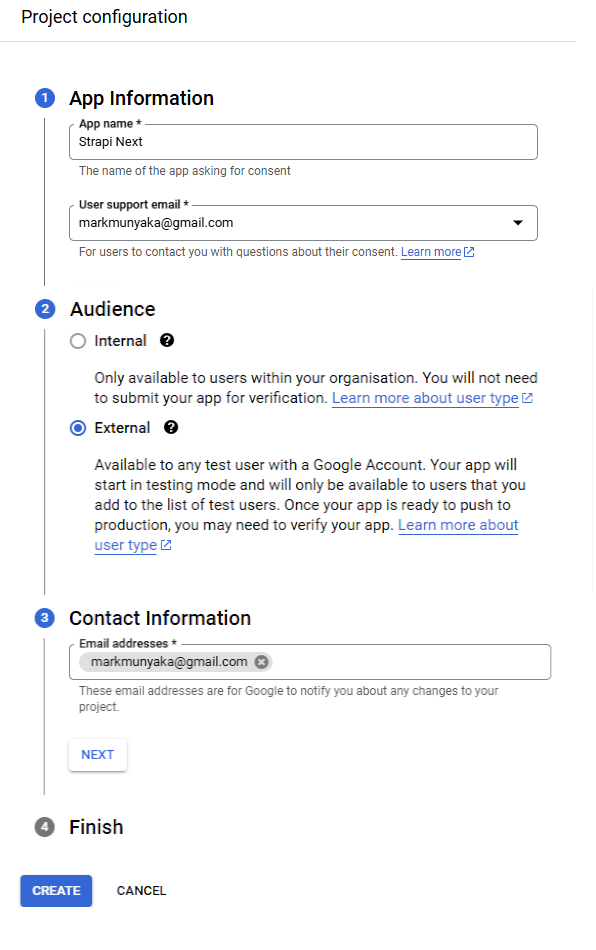Screen dimensions: 596x950
Task: Expand the App Information step heading
Action: (142, 98)
